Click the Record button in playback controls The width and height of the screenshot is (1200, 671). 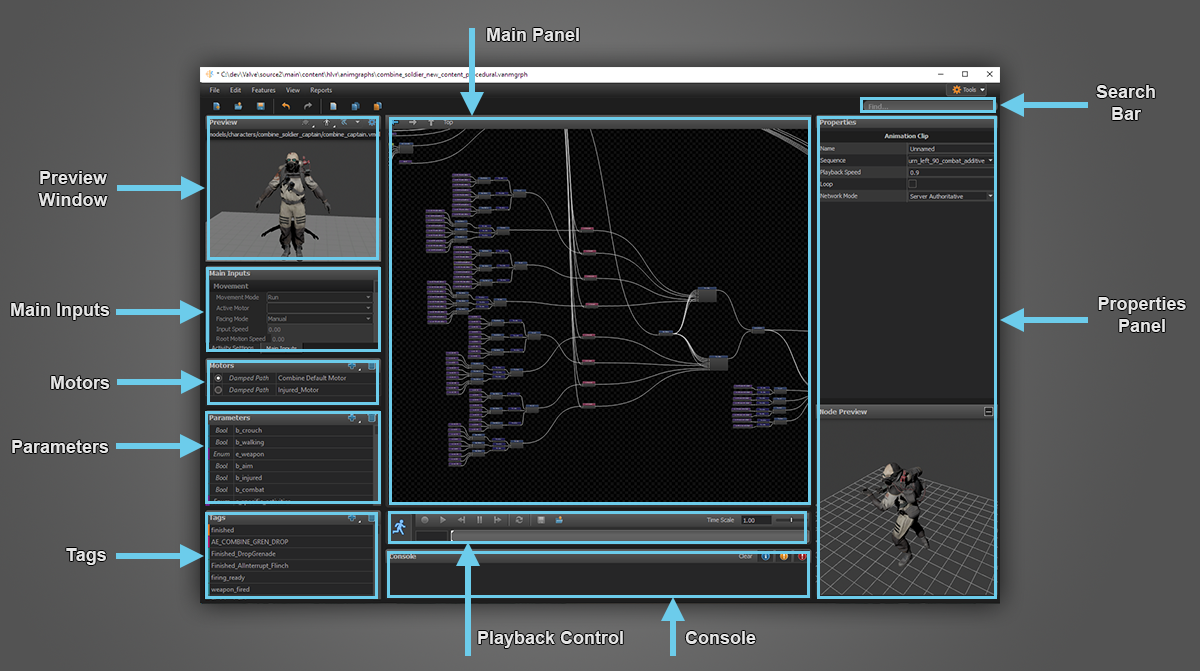pyautogui.click(x=425, y=520)
